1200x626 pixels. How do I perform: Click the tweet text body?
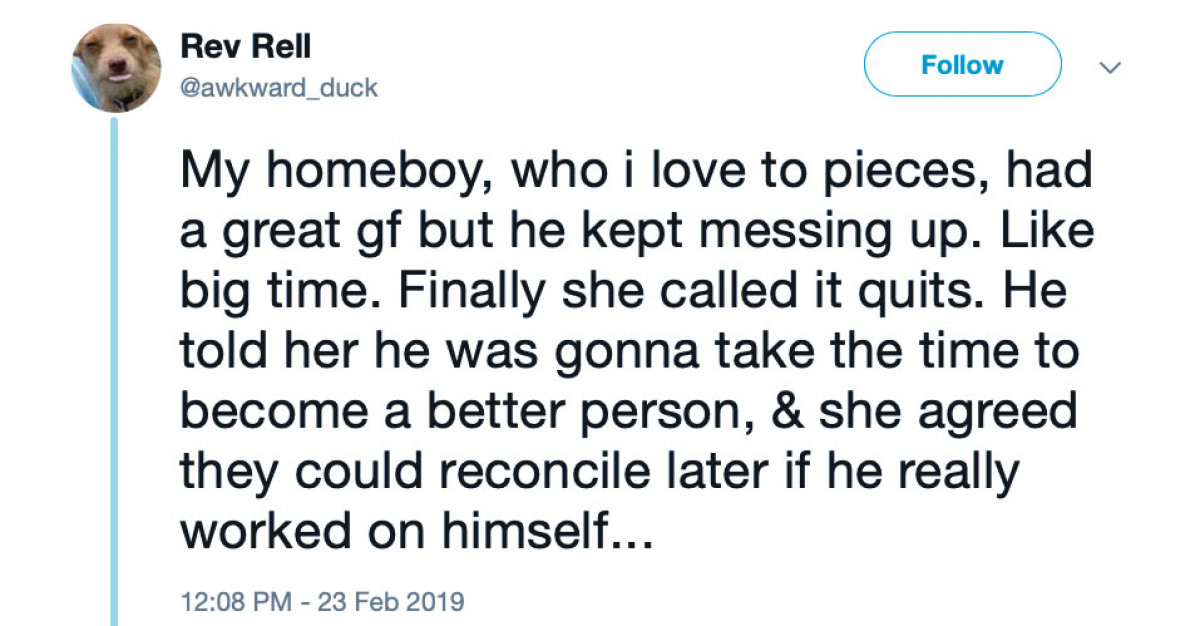point(630,350)
